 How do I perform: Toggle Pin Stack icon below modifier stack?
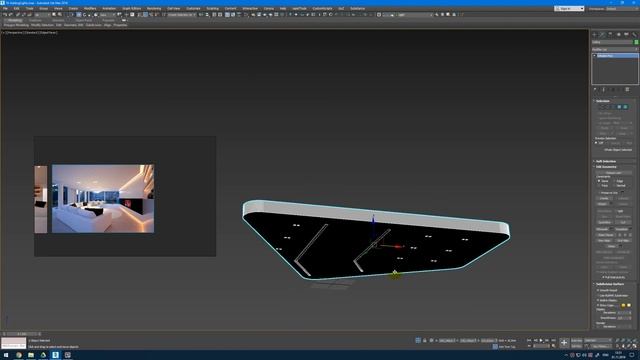click(x=595, y=89)
